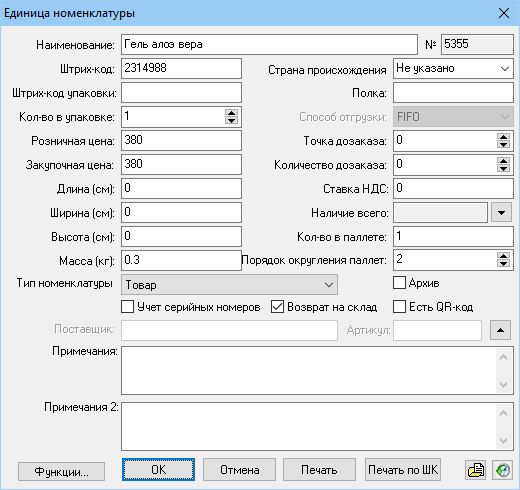This screenshot has height=490, width=520.
Task: Uncheck Возврат на склад checkbox
Action: click(277, 307)
